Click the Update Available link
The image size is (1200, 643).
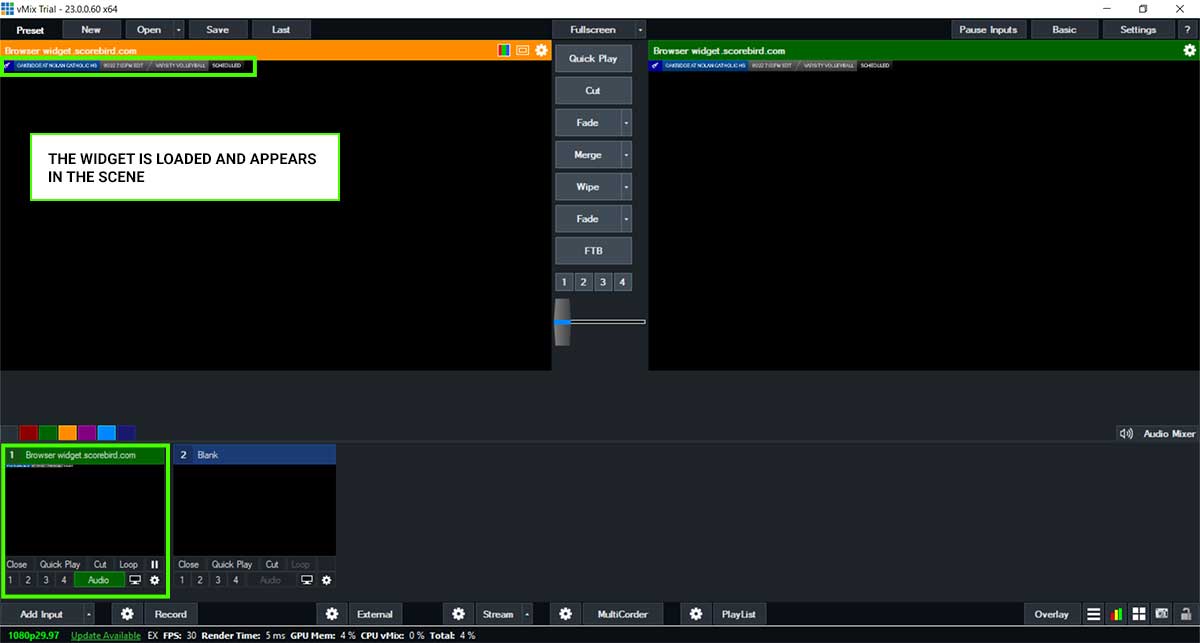(106, 635)
